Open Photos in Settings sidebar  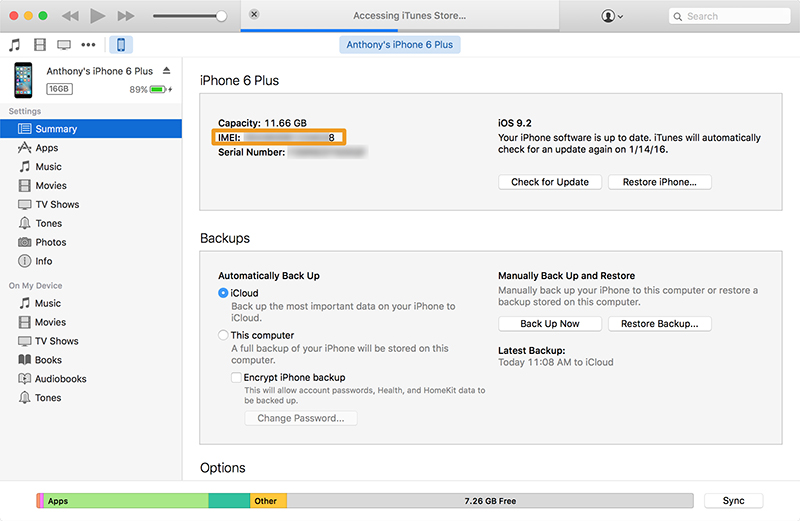click(x=91, y=242)
